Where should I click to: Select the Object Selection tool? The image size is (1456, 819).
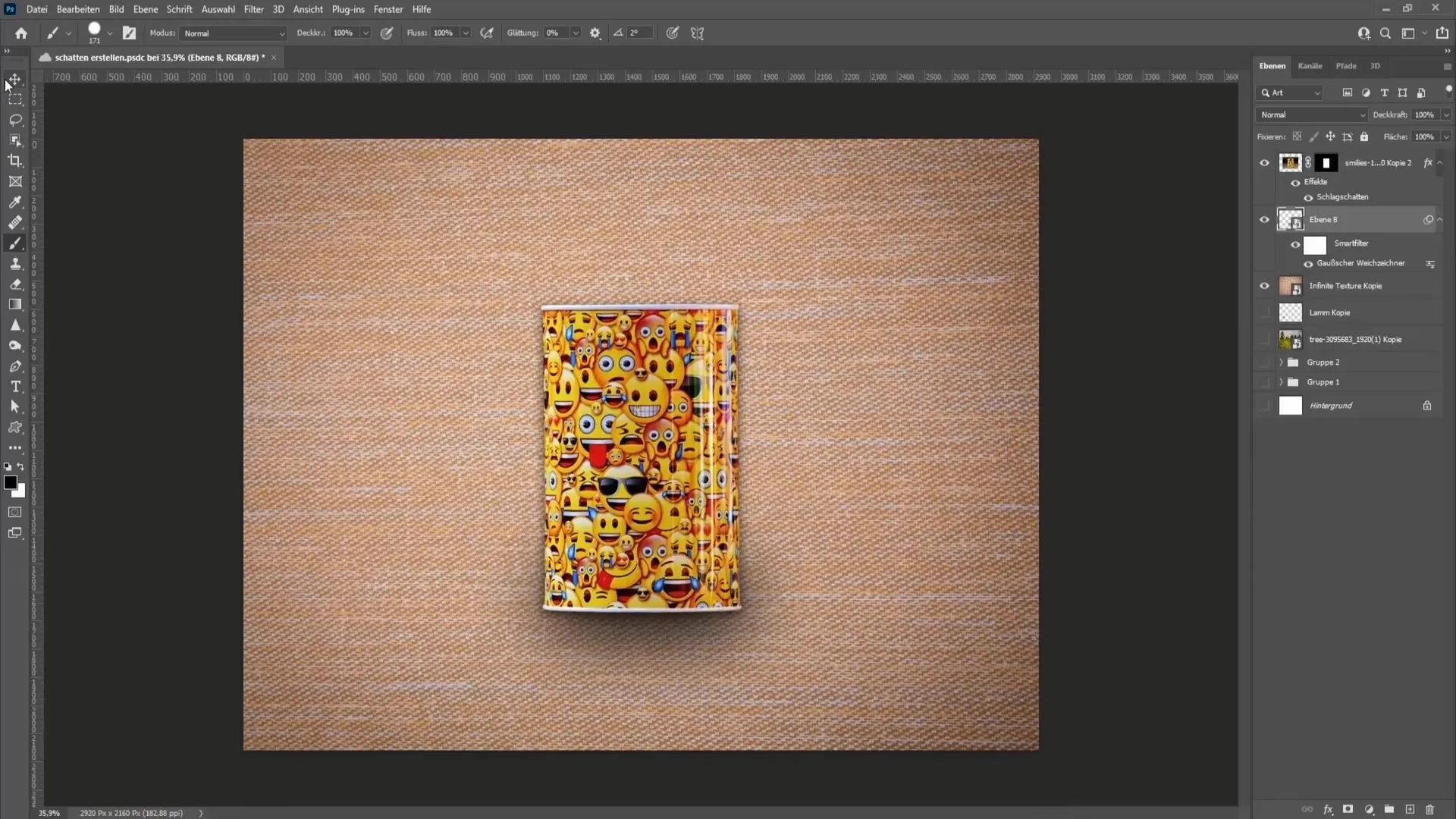[15, 140]
